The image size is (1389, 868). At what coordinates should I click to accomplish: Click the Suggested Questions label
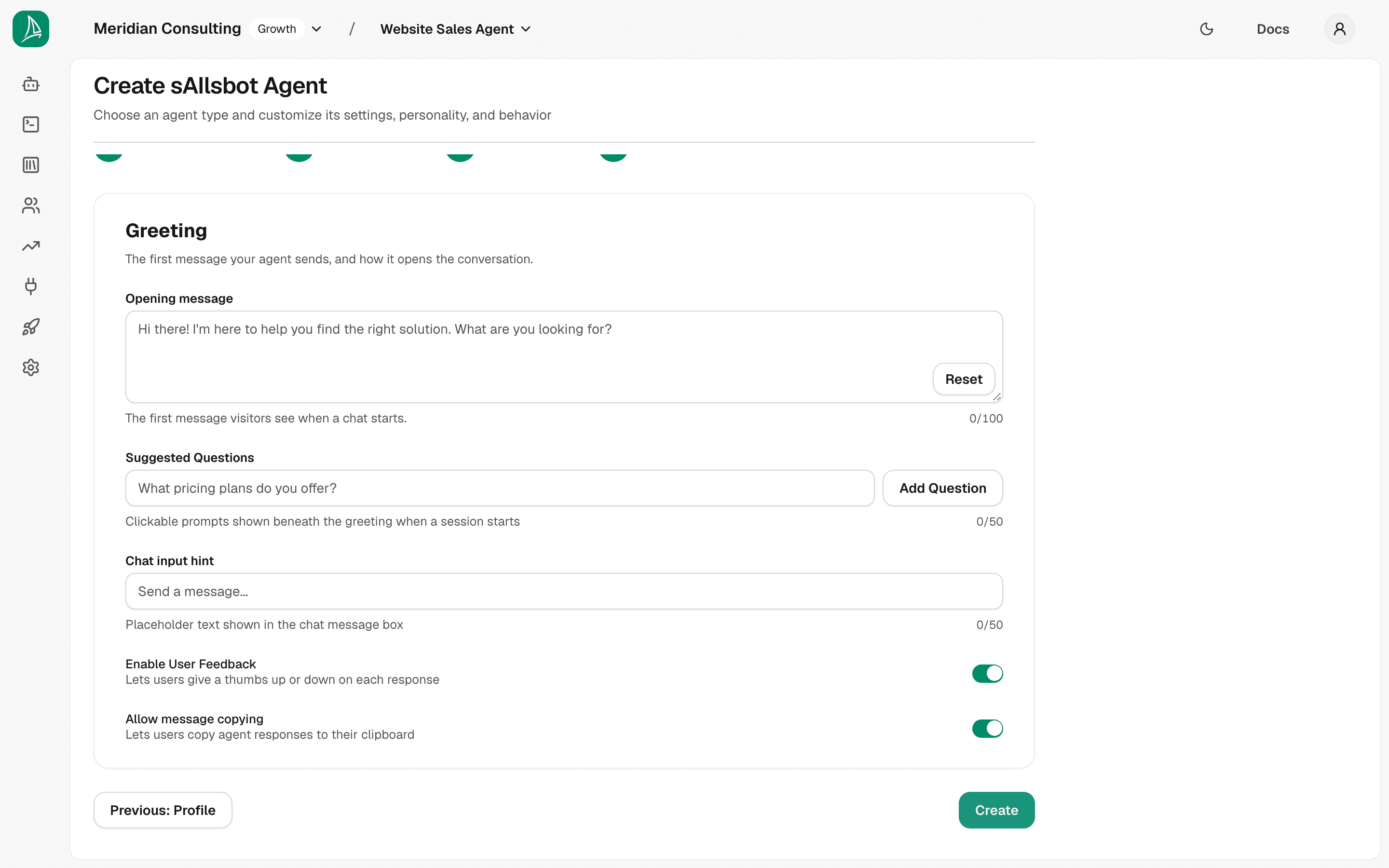pyautogui.click(x=190, y=458)
